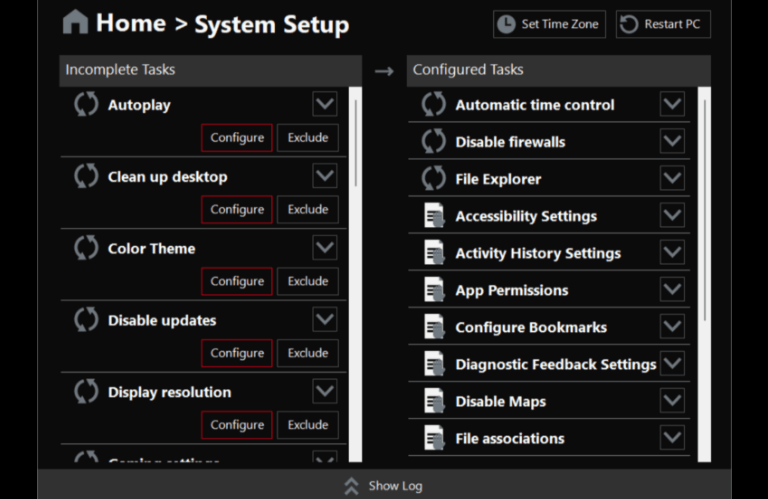768x499 pixels.
Task: Expand Diagnostic Feedback Settings chevron
Action: [672, 364]
